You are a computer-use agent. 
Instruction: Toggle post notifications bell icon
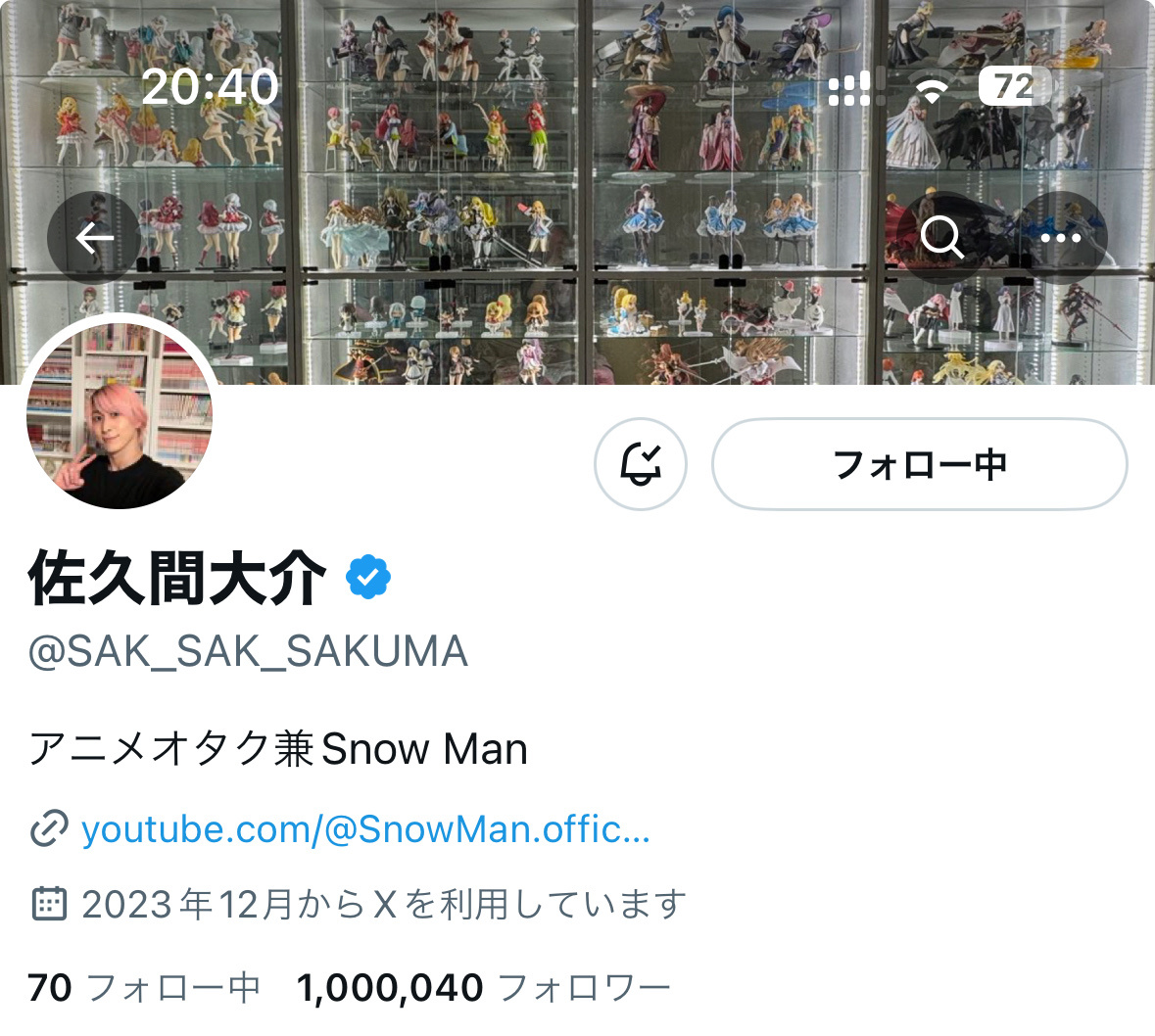(x=640, y=464)
